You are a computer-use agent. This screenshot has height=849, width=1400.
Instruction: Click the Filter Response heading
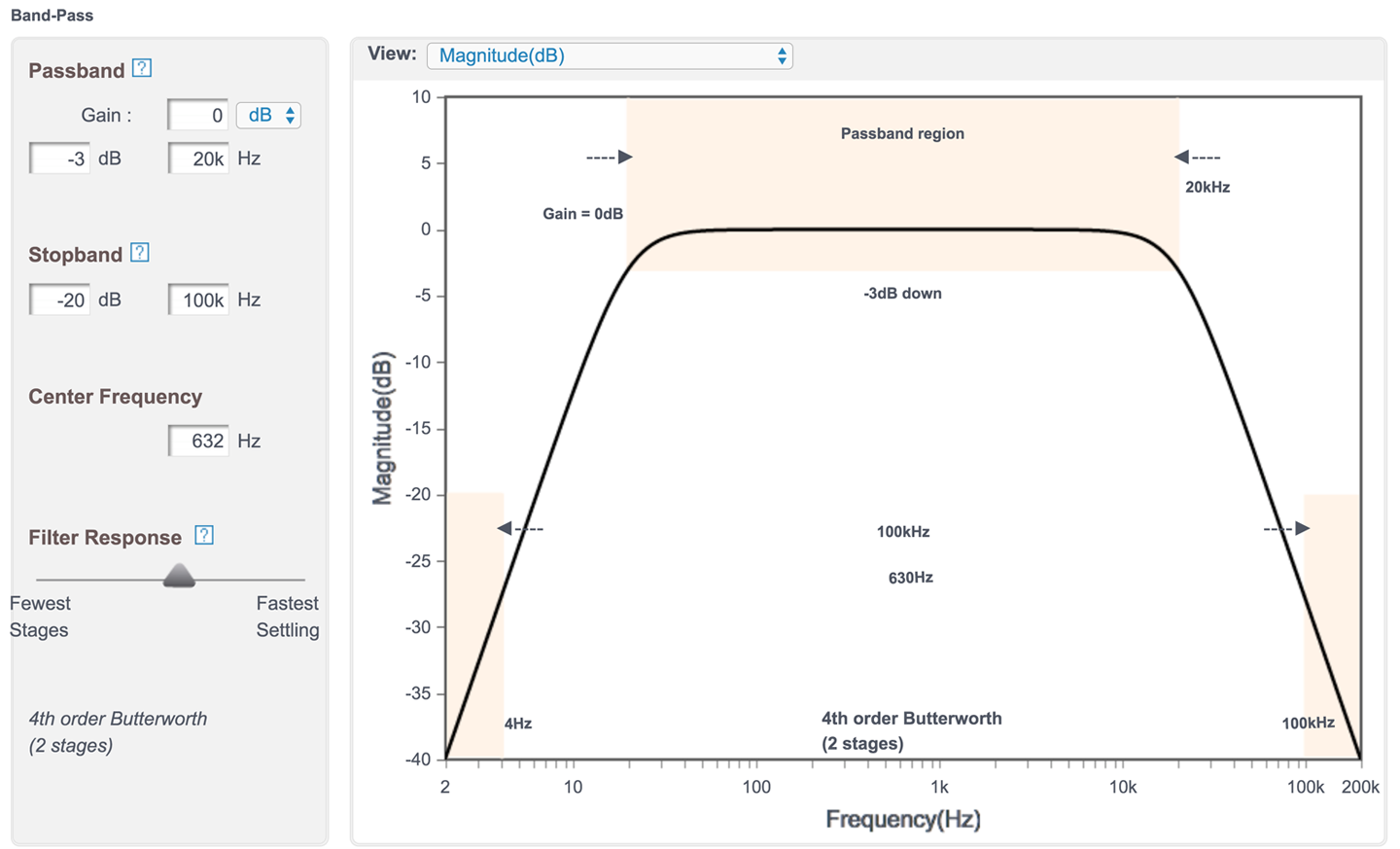point(105,538)
